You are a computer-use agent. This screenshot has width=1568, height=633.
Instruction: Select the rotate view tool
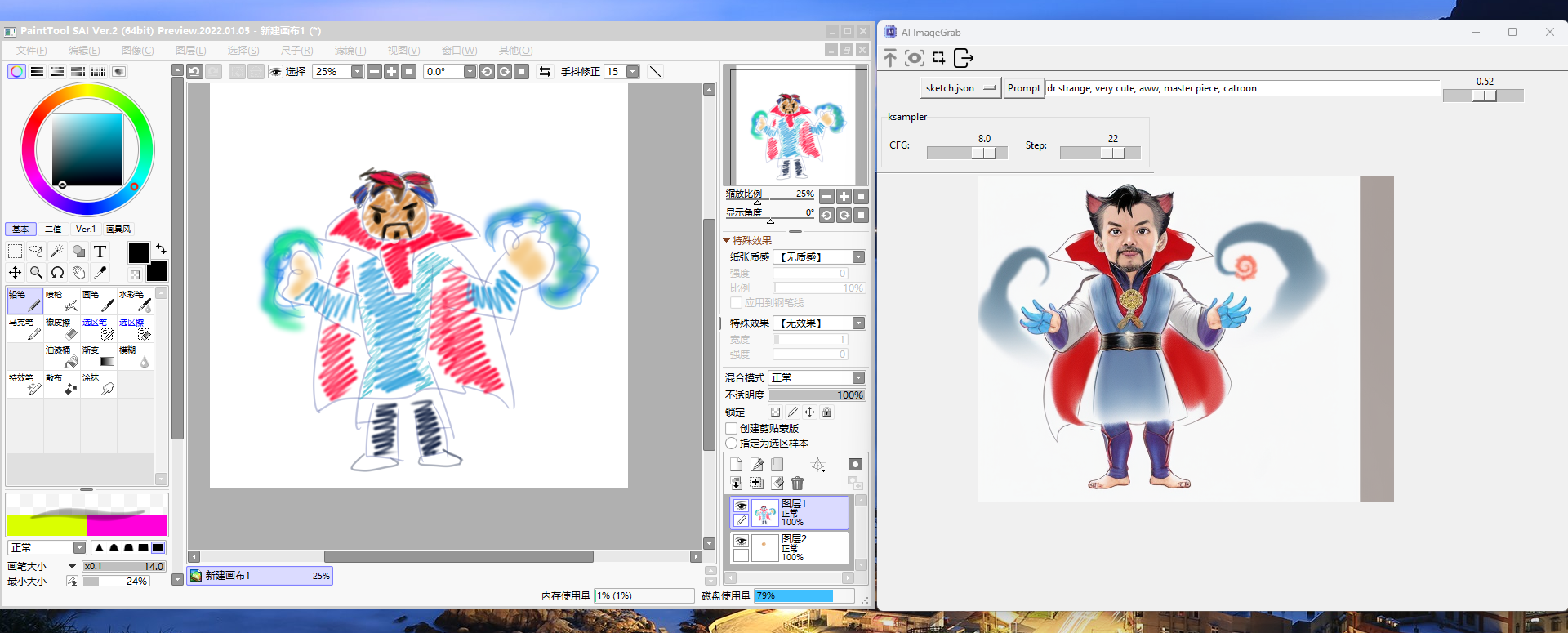coord(57,273)
